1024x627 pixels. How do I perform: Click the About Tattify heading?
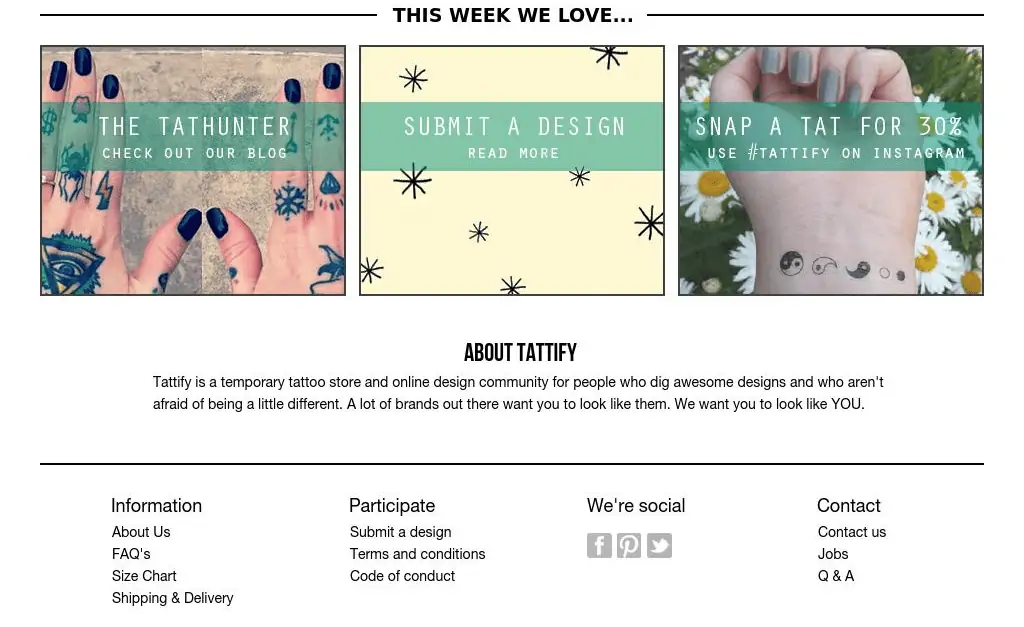(x=520, y=353)
